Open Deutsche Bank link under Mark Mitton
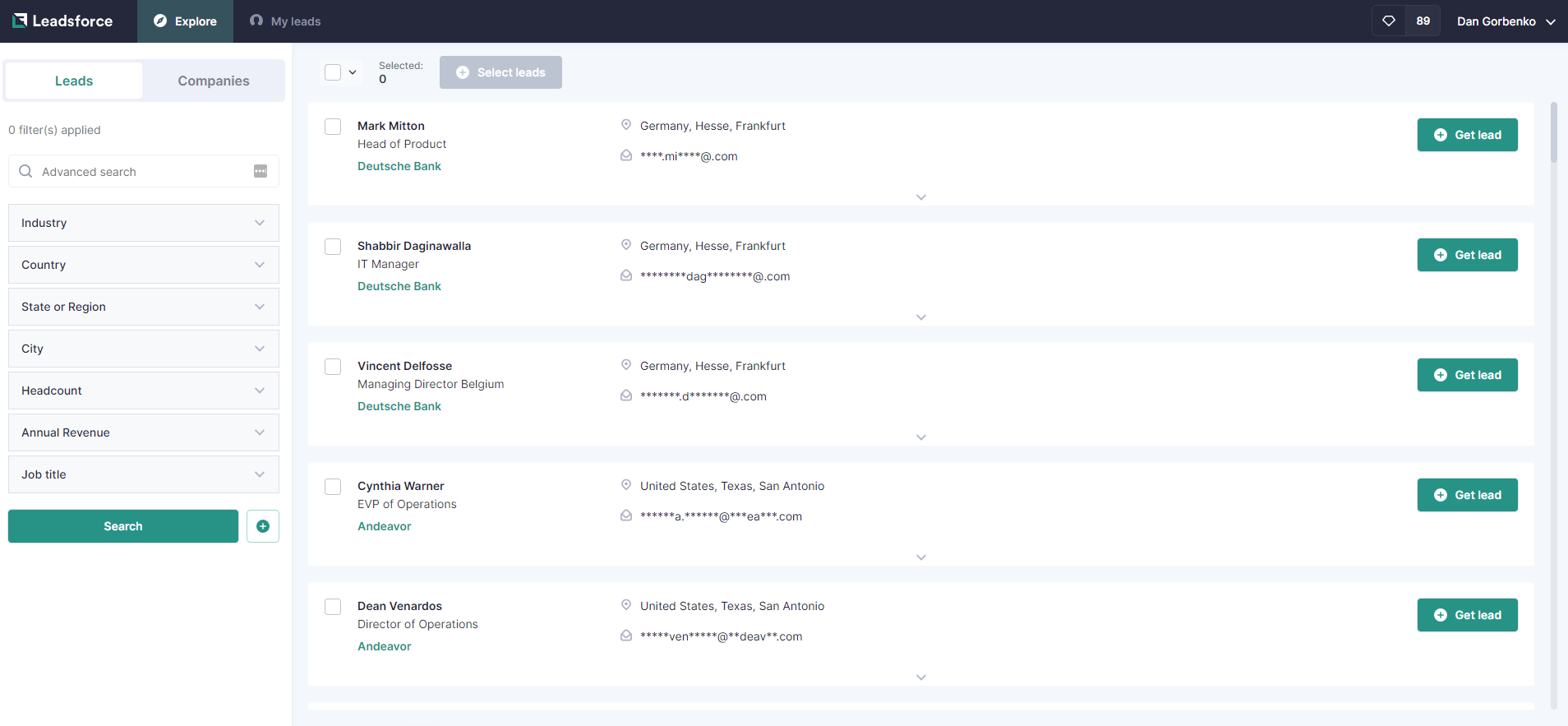 click(399, 166)
